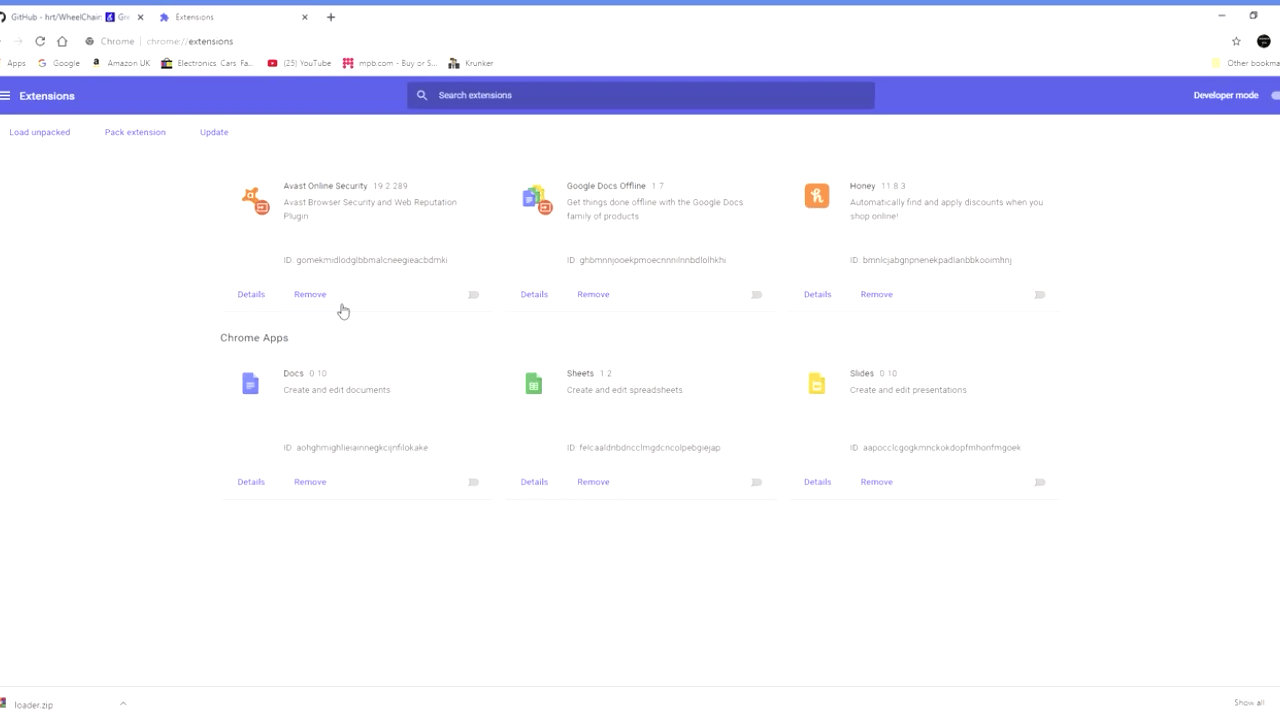Click Pack extension

135,132
